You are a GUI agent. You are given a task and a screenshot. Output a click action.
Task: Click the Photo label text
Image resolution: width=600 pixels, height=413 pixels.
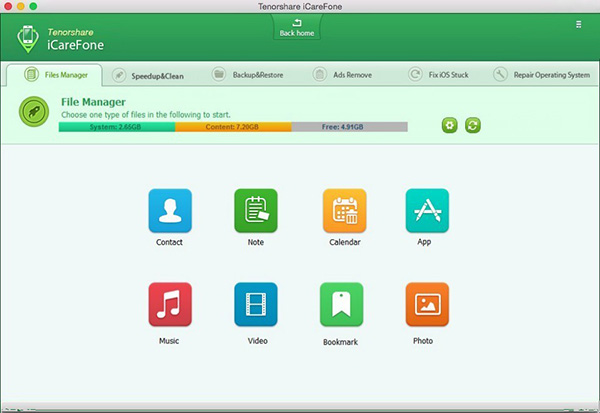[x=423, y=341]
